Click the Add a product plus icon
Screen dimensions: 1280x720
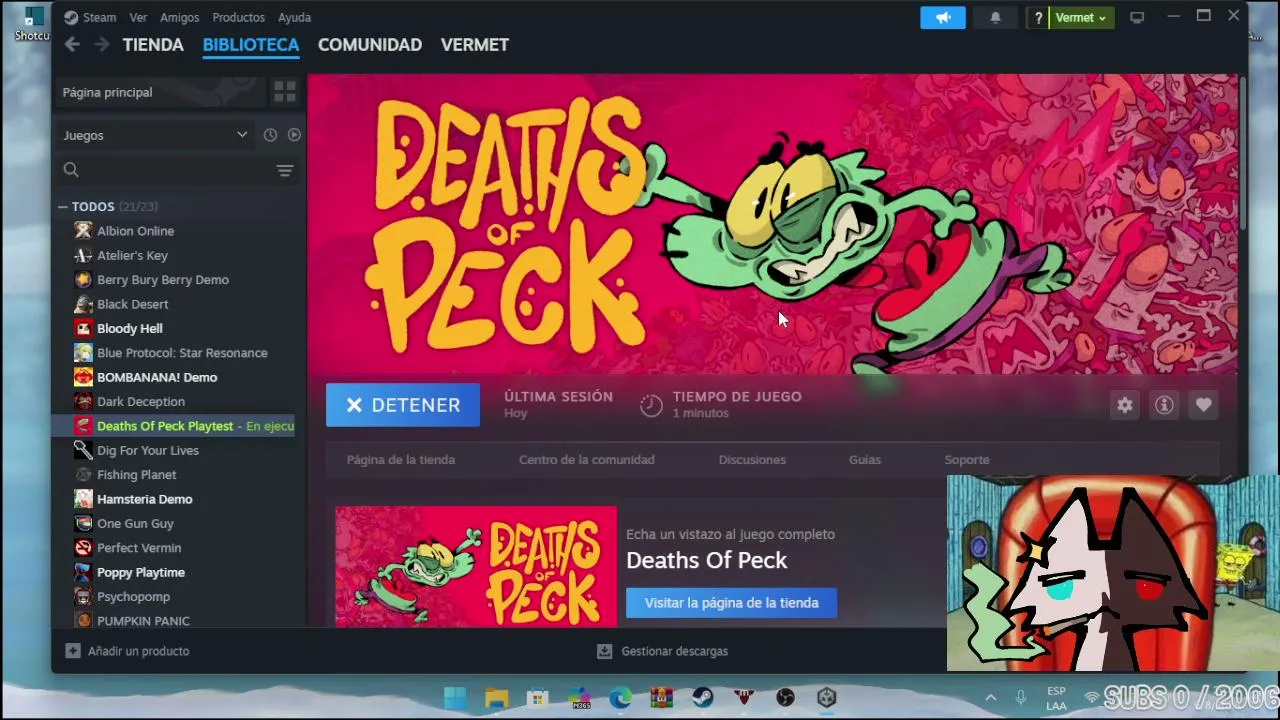click(73, 651)
